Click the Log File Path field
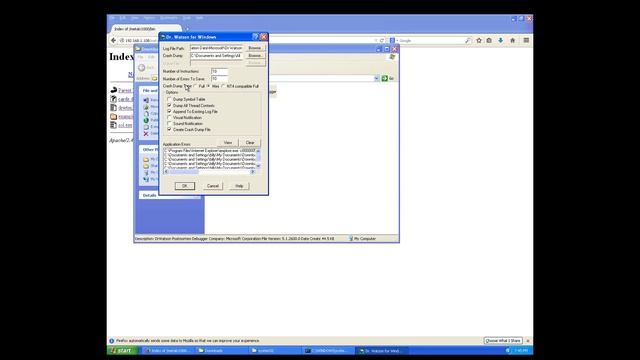 click(217, 48)
